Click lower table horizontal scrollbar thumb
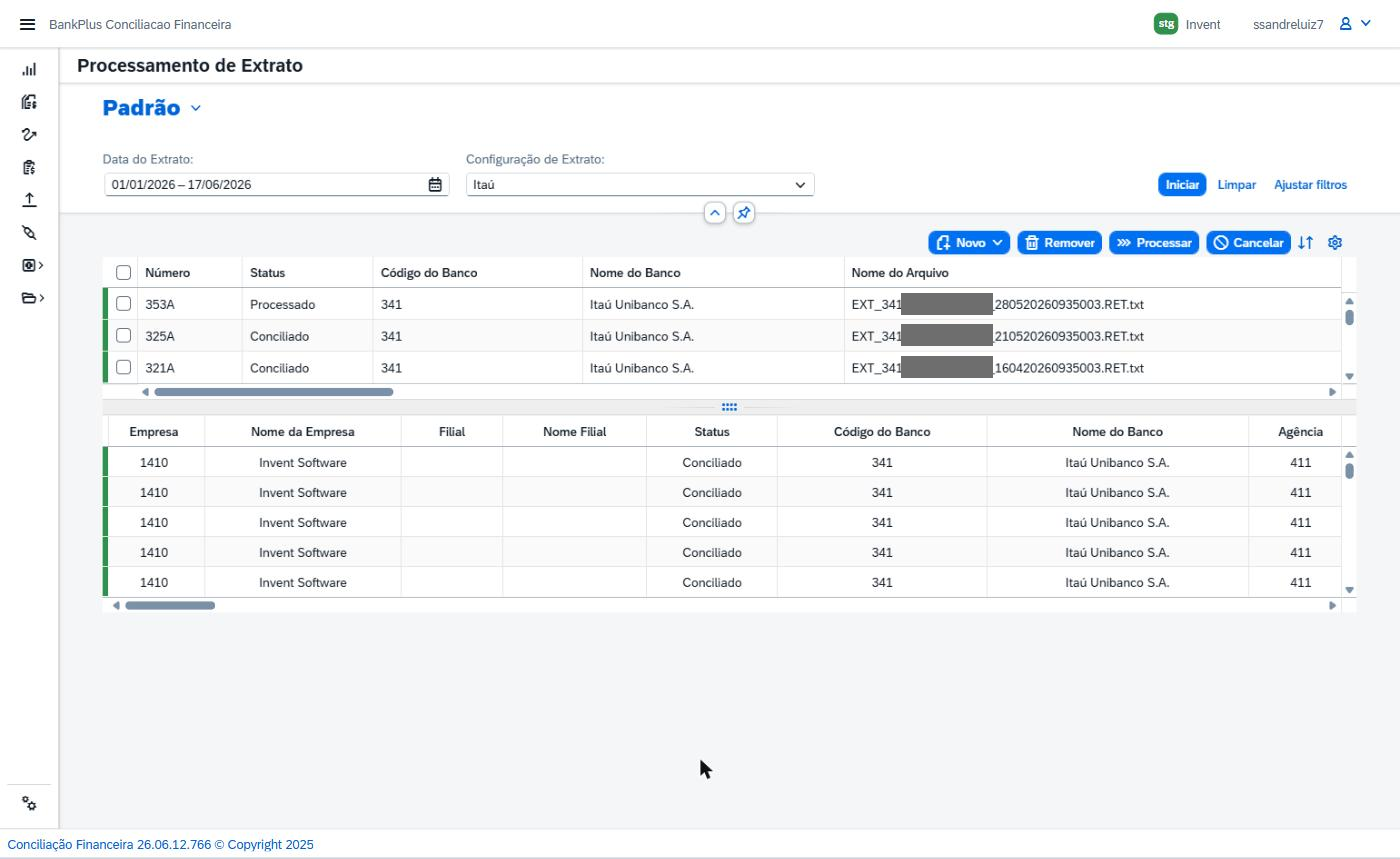1400x859 pixels. coord(170,605)
